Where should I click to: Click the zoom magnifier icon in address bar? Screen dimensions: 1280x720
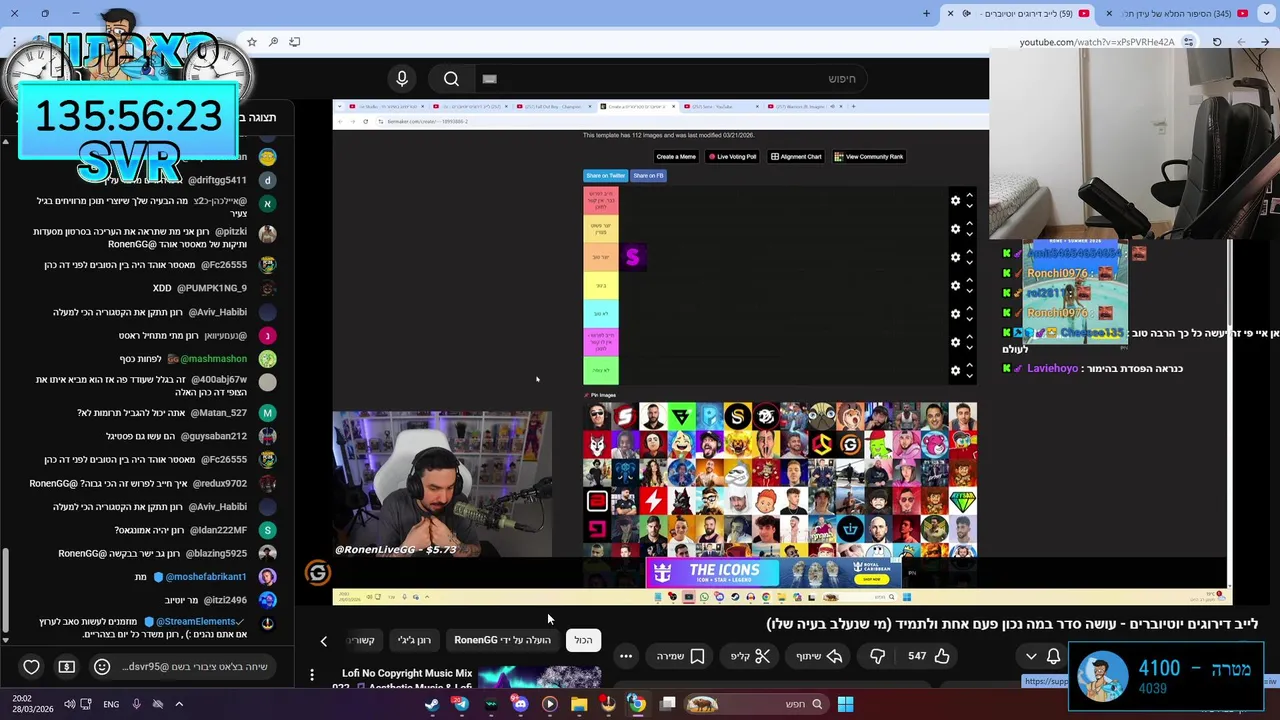click(273, 42)
